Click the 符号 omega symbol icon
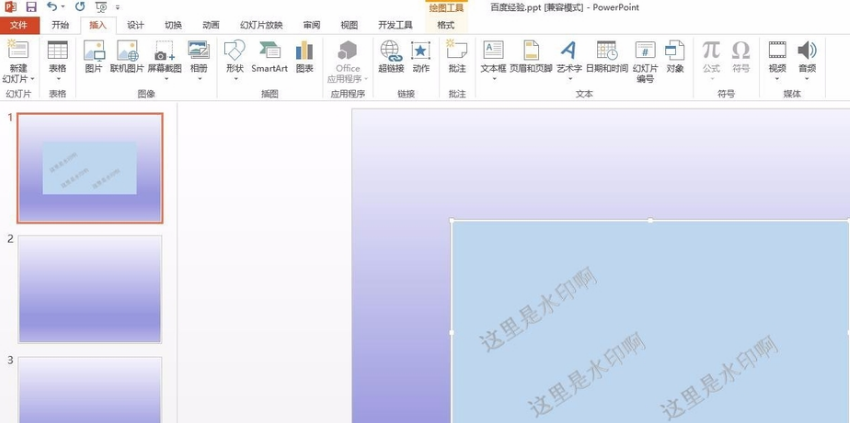850x423 pixels. 740,50
